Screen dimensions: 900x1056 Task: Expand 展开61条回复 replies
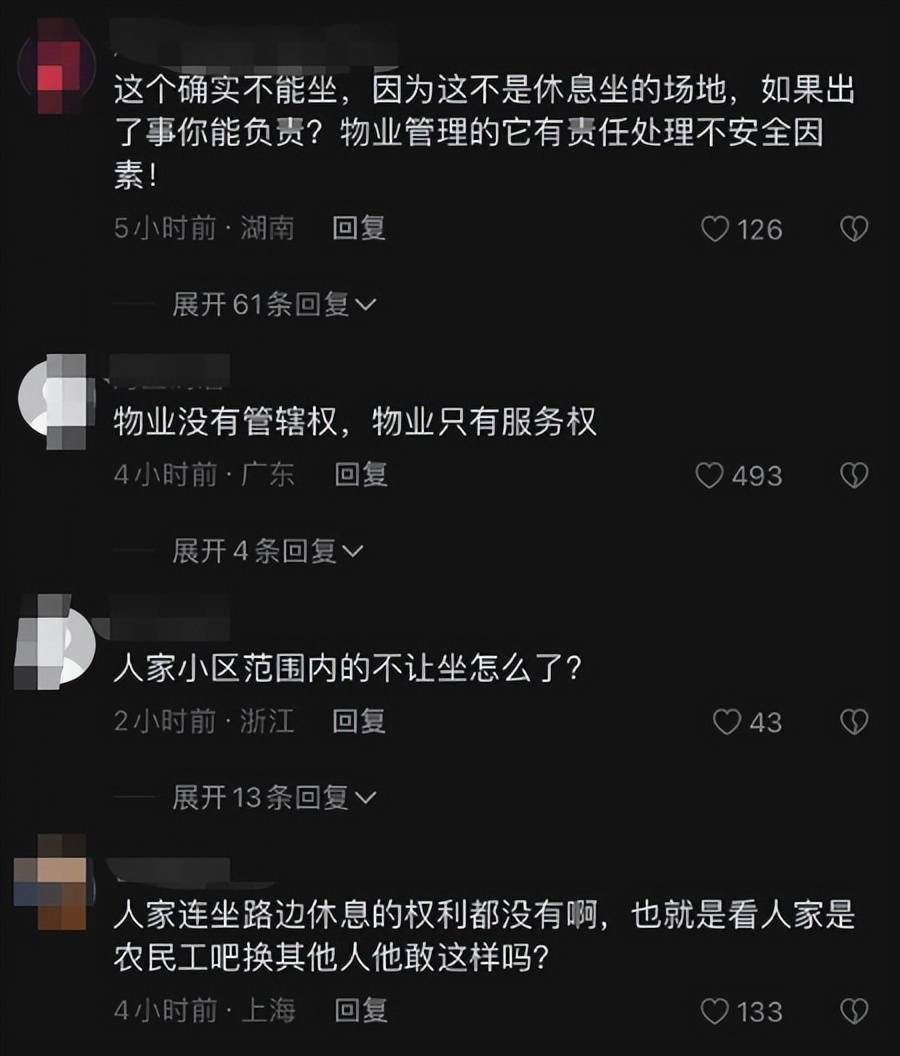point(274,304)
